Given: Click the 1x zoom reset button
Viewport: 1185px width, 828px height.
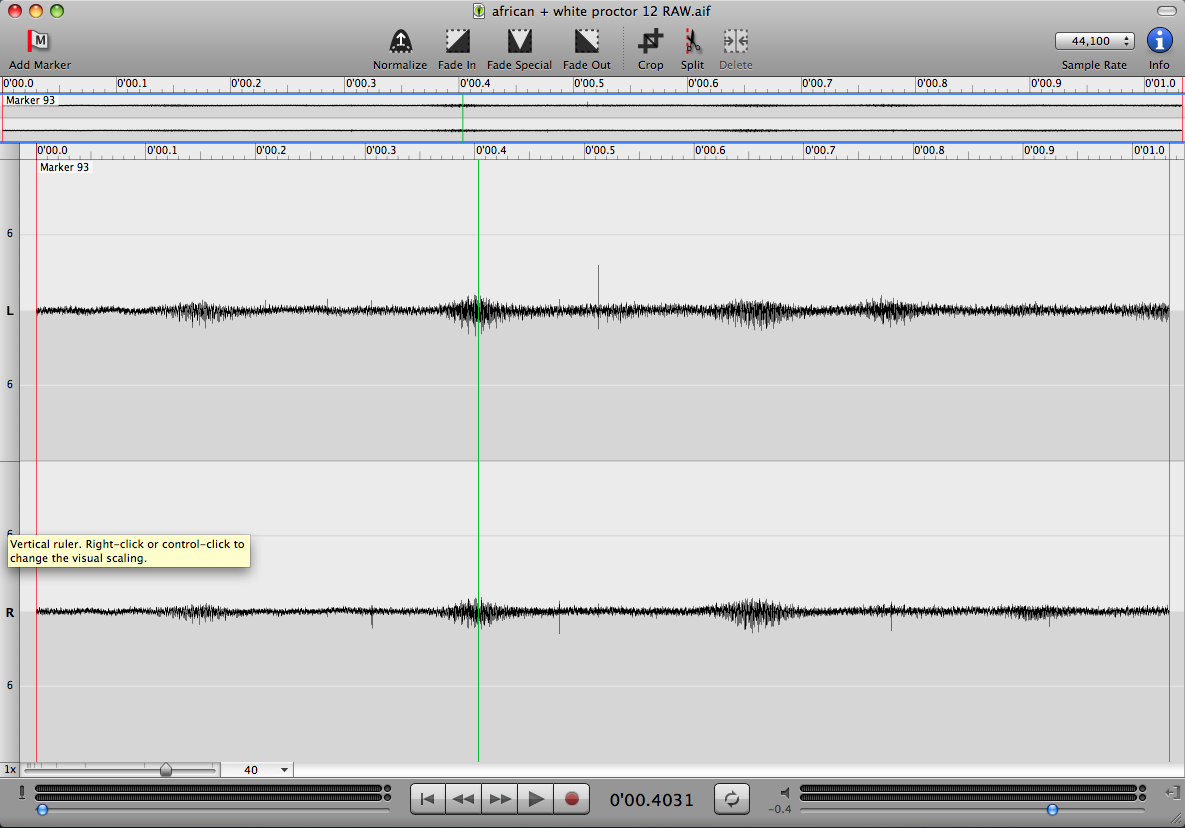Looking at the screenshot, I should click(10, 770).
